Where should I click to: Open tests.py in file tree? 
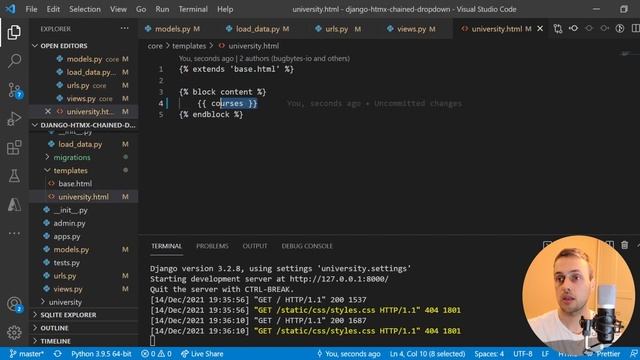(x=67, y=262)
